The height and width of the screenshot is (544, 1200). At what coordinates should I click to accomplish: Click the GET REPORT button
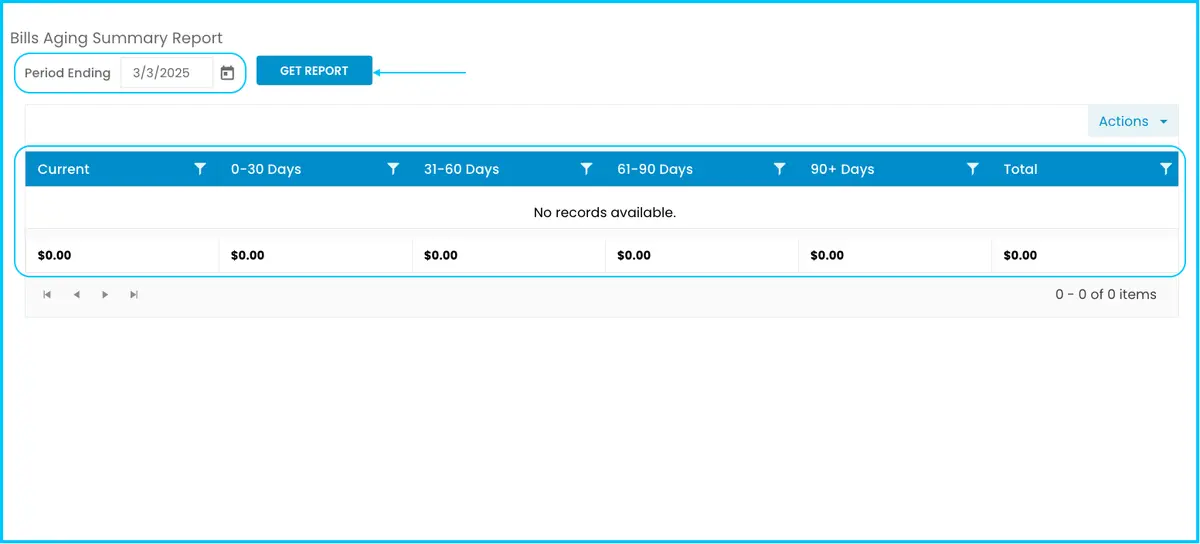[x=314, y=71]
